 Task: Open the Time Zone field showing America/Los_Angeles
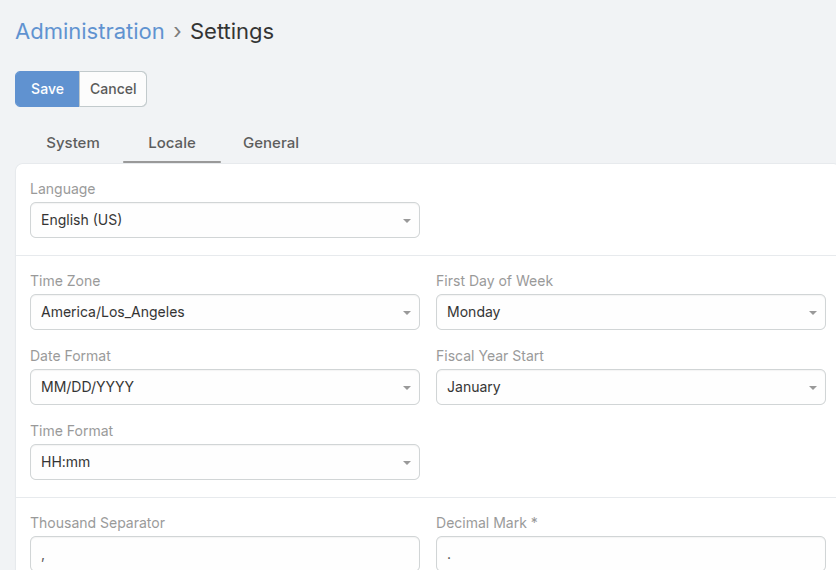215,312
